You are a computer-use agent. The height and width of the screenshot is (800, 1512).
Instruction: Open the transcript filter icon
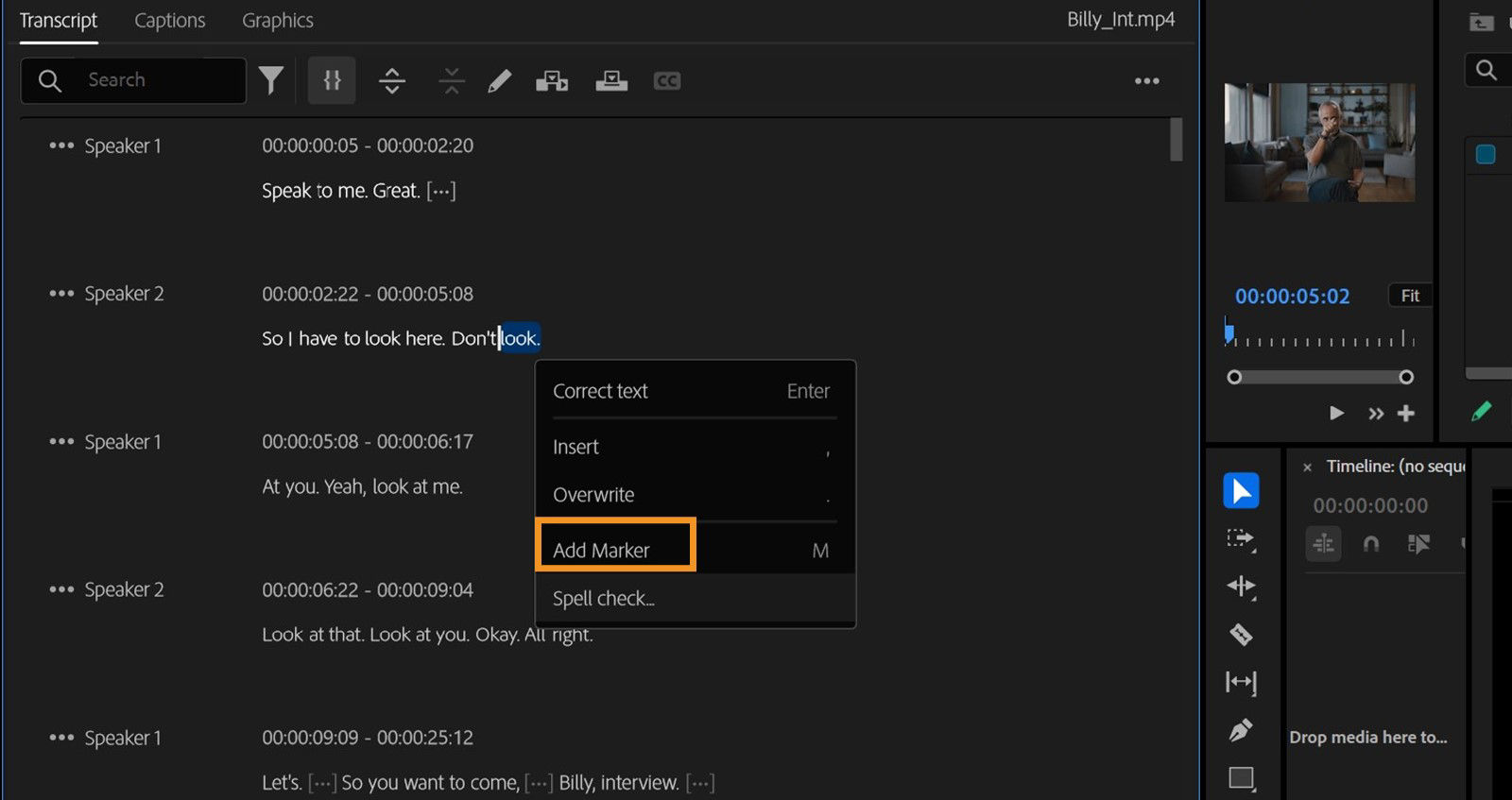point(271,80)
